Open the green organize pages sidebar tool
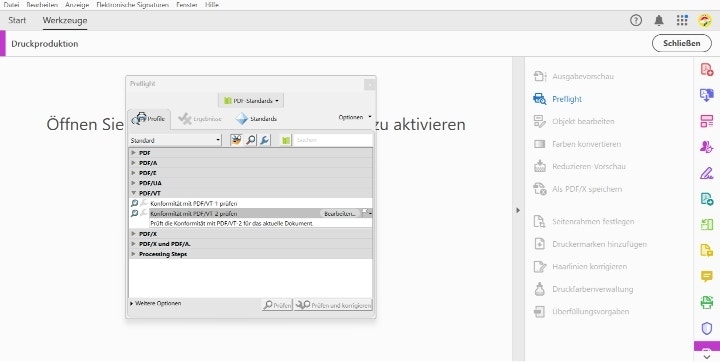The image size is (720, 363). point(706,224)
